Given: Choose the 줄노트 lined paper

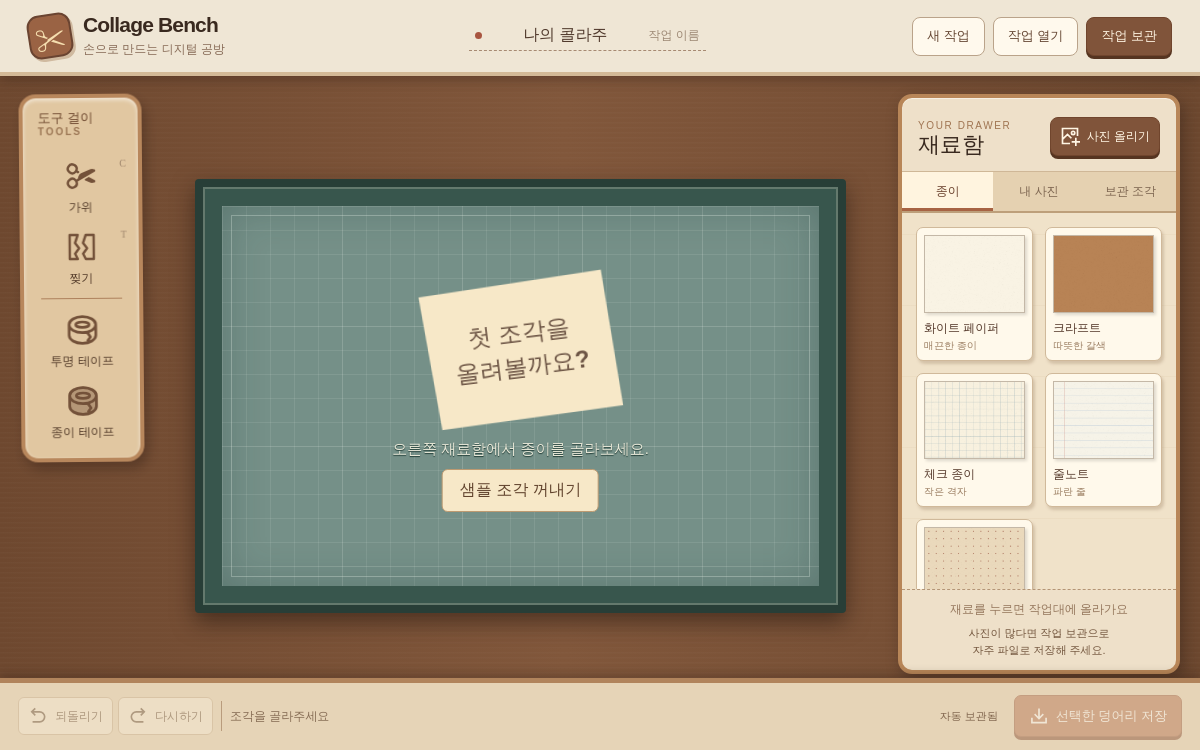Looking at the screenshot, I should [1103, 440].
